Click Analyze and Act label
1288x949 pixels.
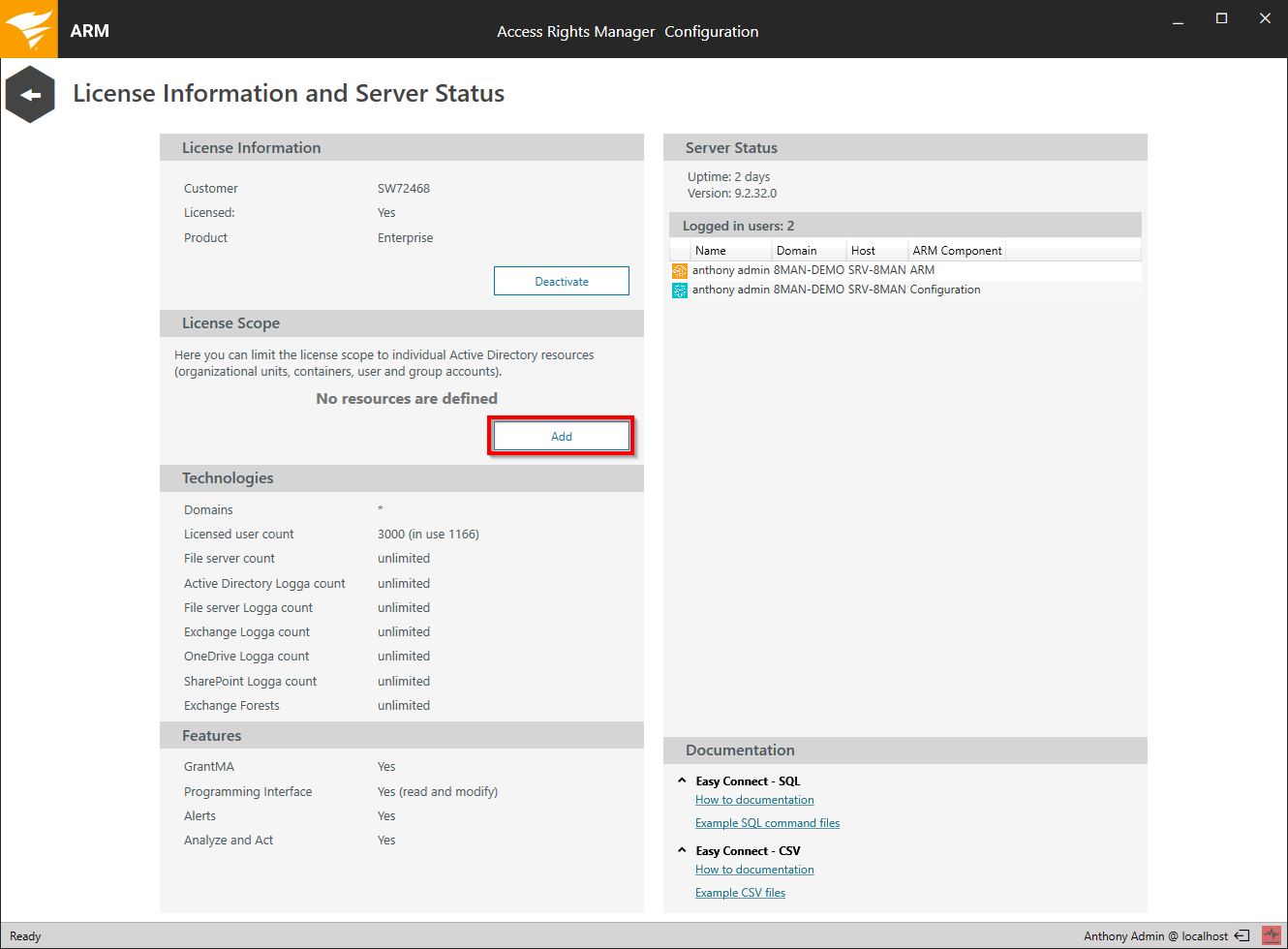pyautogui.click(x=229, y=841)
